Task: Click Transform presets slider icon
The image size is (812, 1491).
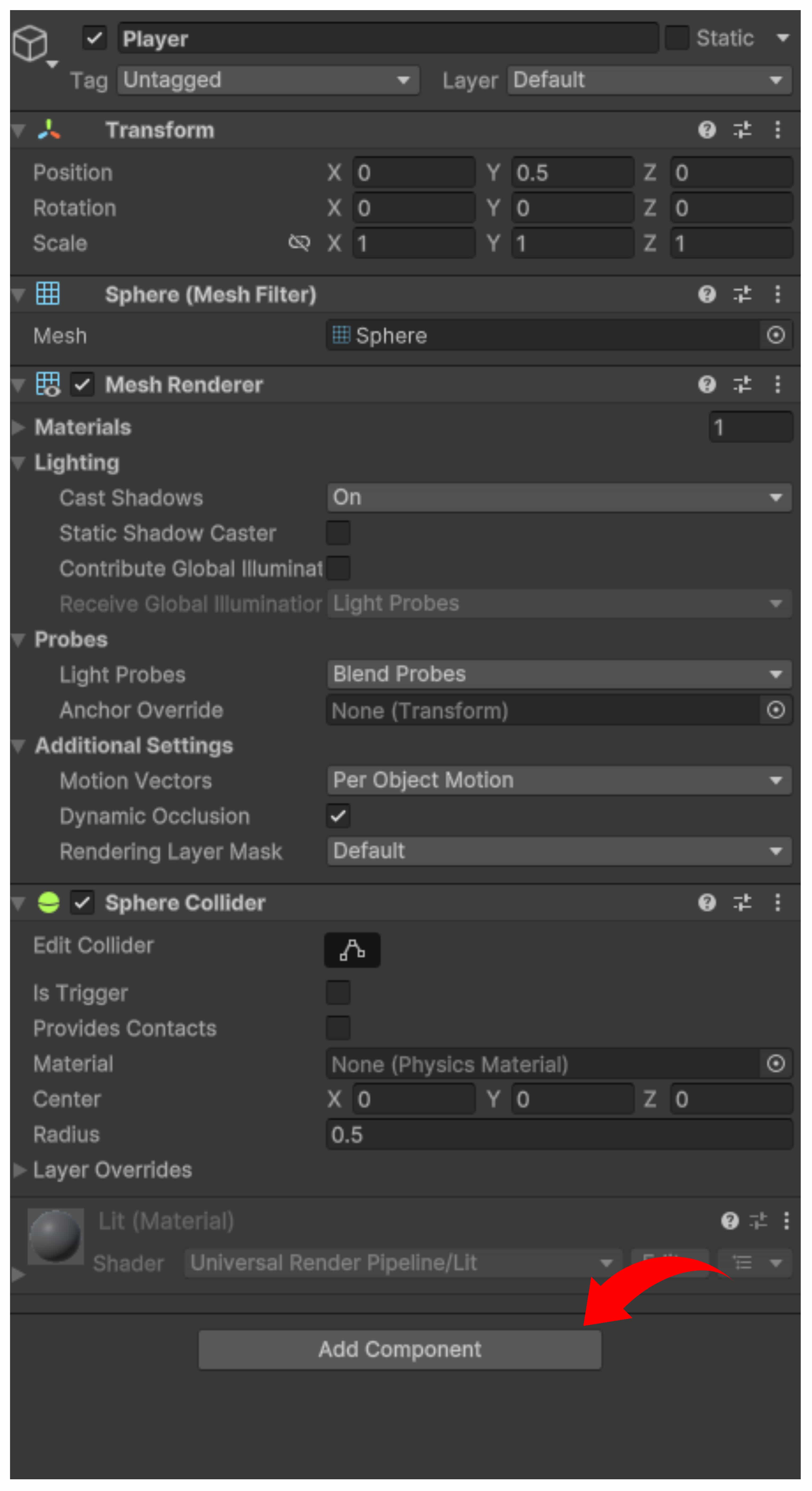Action: [x=742, y=130]
